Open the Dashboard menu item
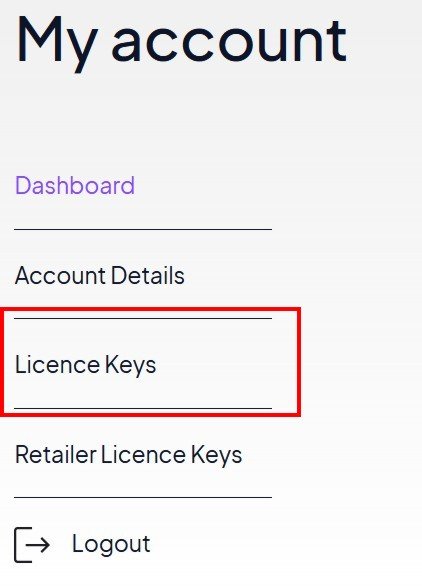 (75, 185)
